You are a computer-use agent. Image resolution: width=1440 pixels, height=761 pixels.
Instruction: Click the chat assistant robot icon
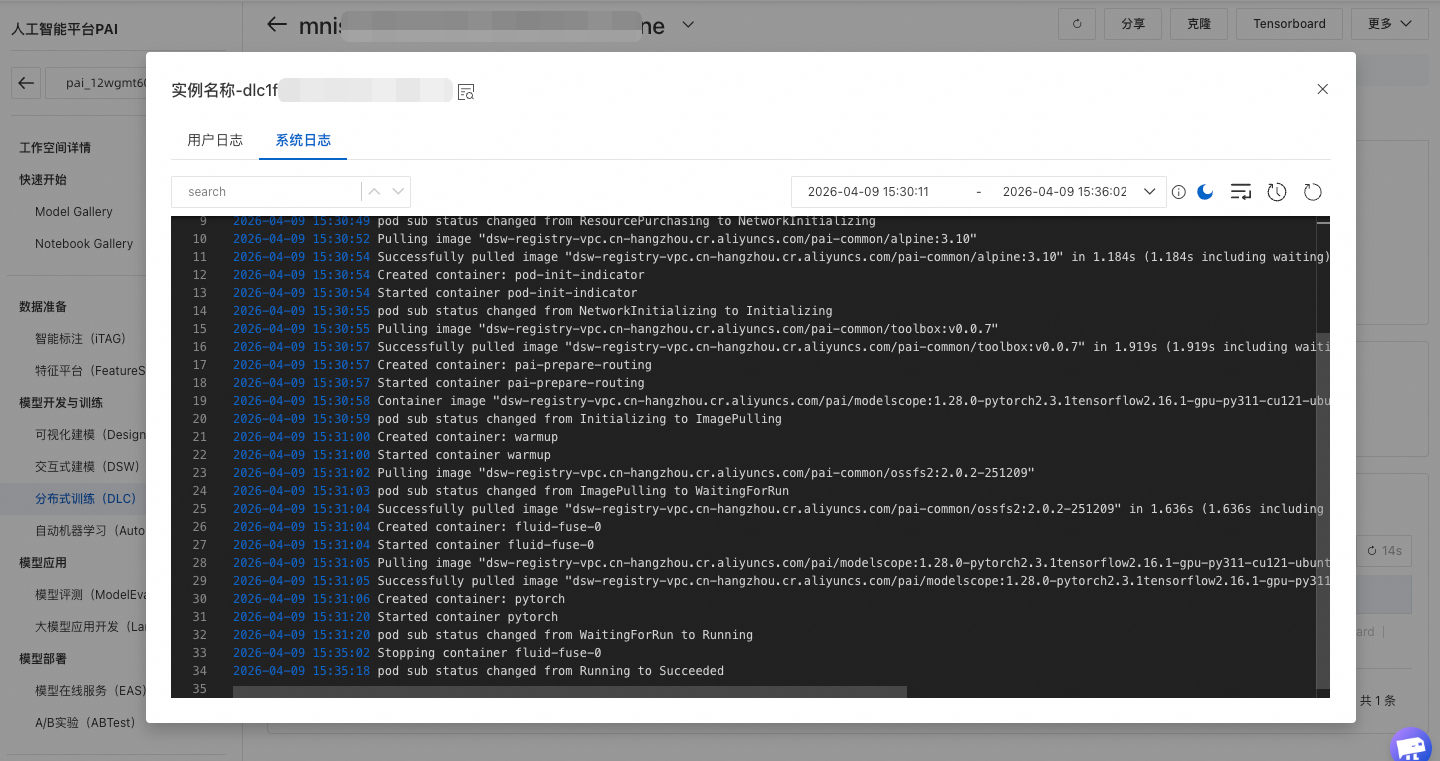tap(1411, 745)
